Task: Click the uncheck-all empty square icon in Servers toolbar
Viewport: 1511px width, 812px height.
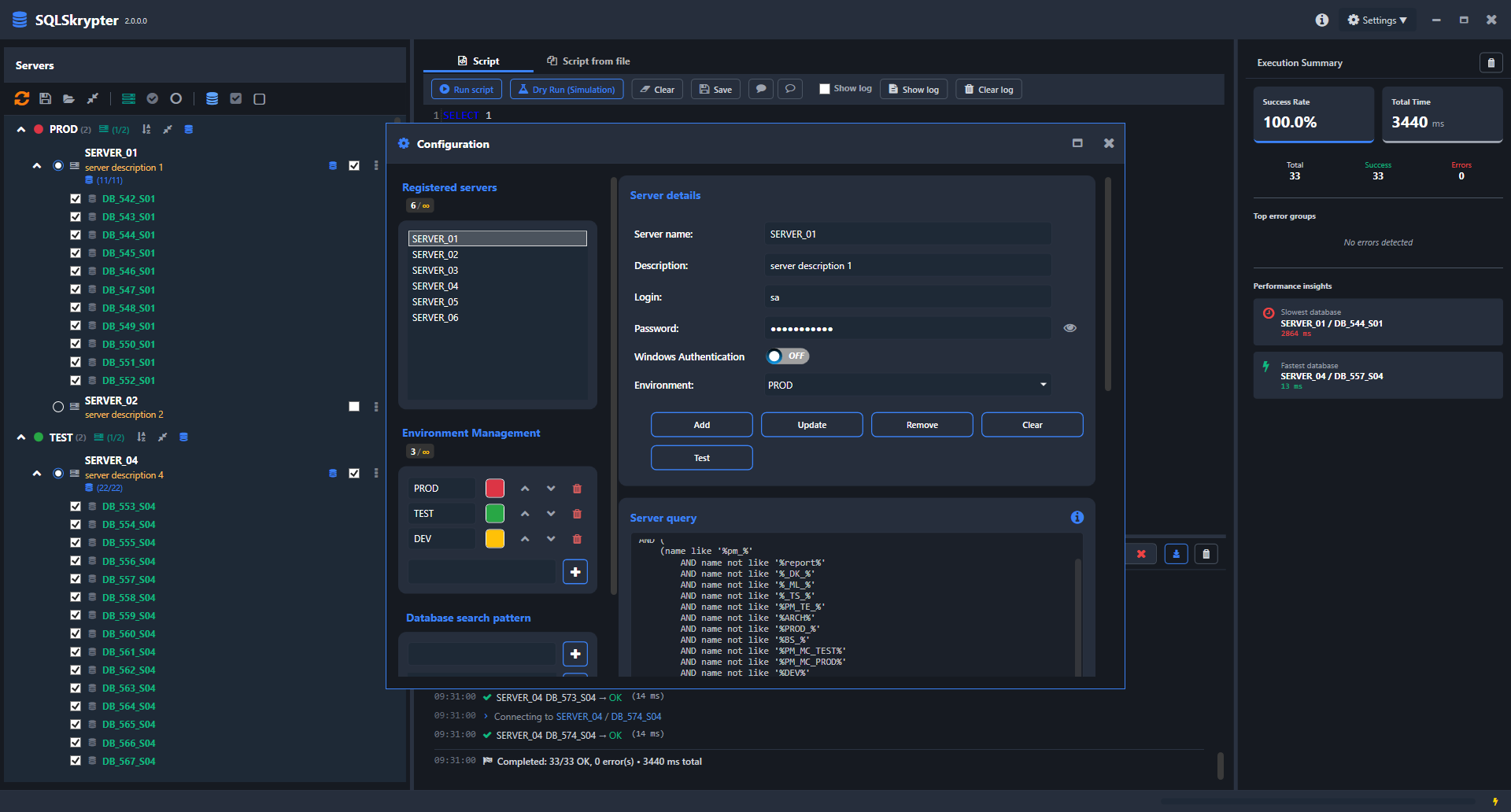Action: click(260, 98)
